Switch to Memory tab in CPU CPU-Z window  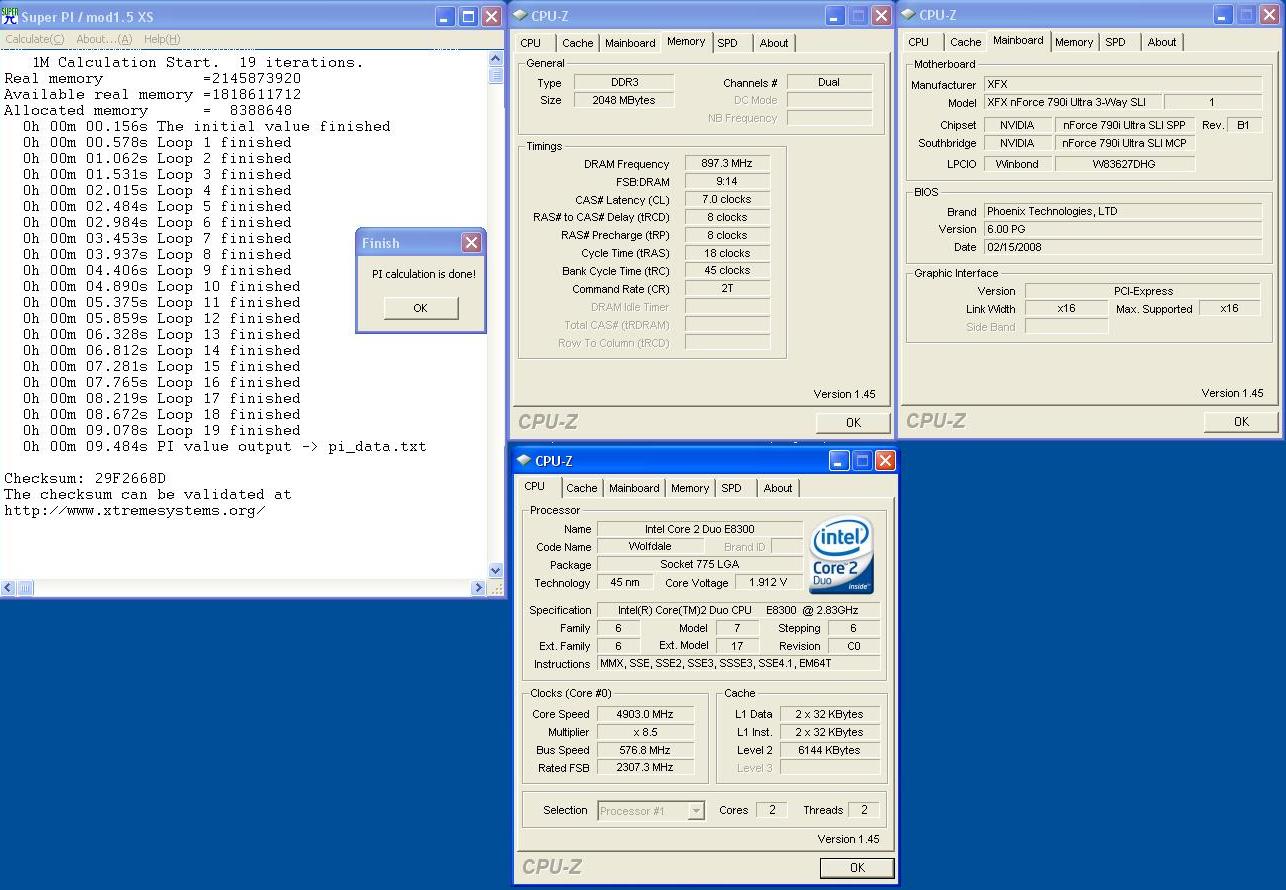[690, 488]
